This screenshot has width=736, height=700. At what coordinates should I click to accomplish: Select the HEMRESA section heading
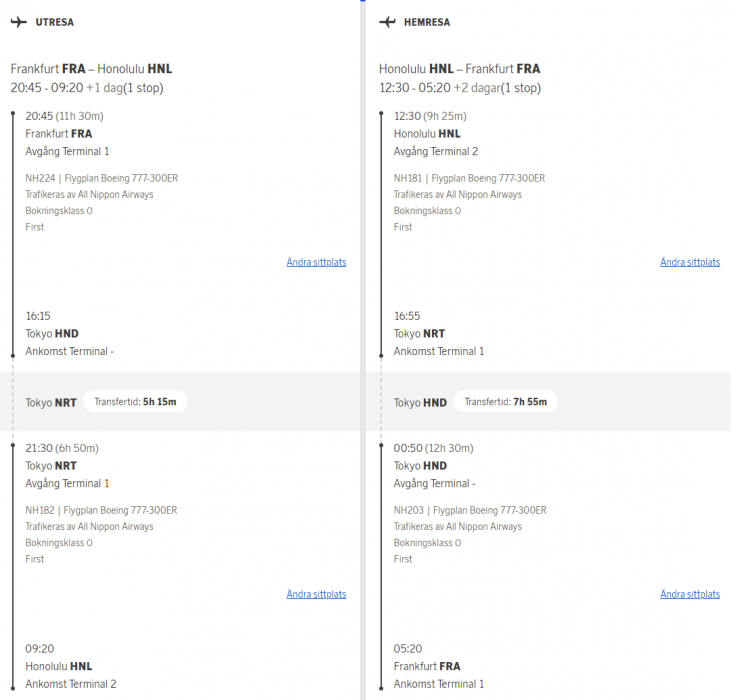point(426,22)
